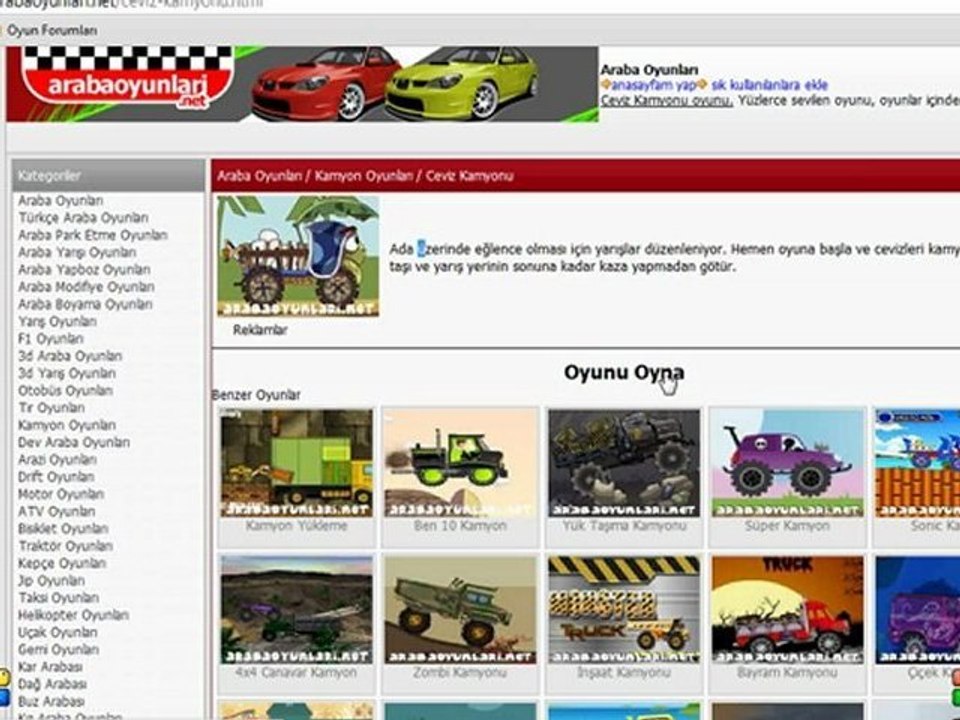Select the 'ATV Oyunları' category
The image size is (960, 720).
[x=56, y=511]
